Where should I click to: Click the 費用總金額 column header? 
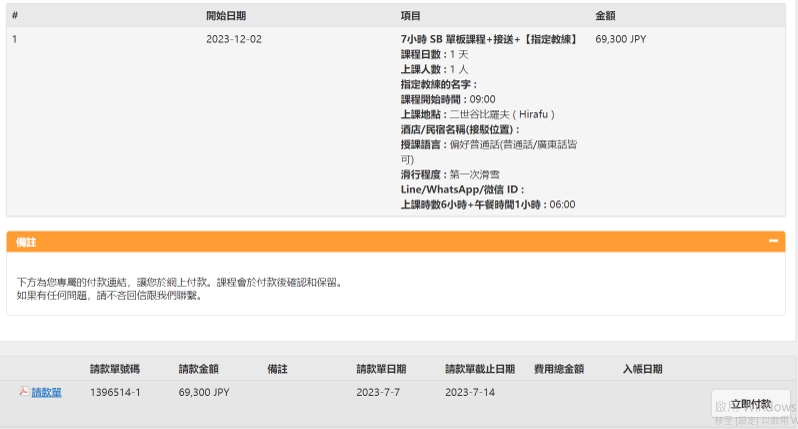pos(559,369)
